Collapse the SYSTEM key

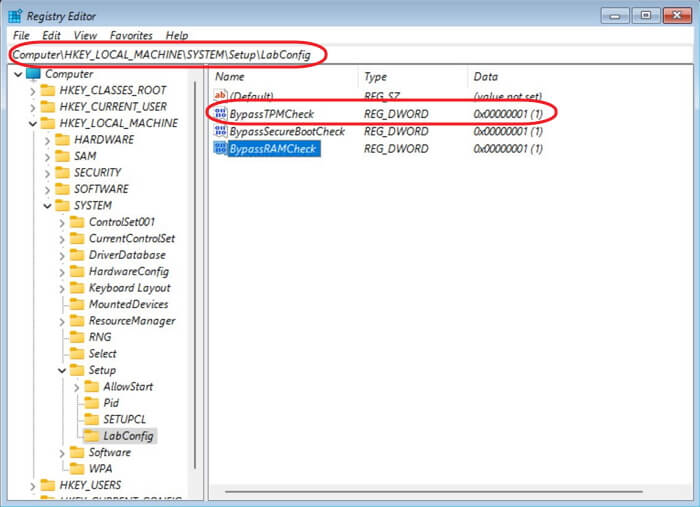point(47,206)
